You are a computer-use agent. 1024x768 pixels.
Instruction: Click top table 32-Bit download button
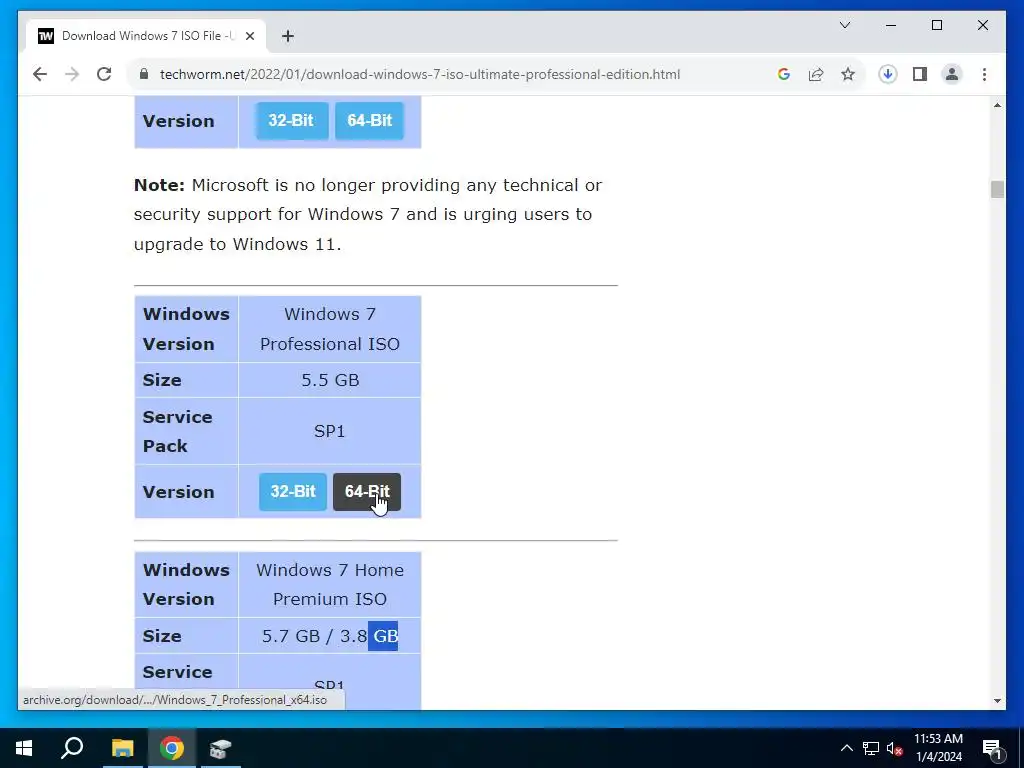coord(291,121)
